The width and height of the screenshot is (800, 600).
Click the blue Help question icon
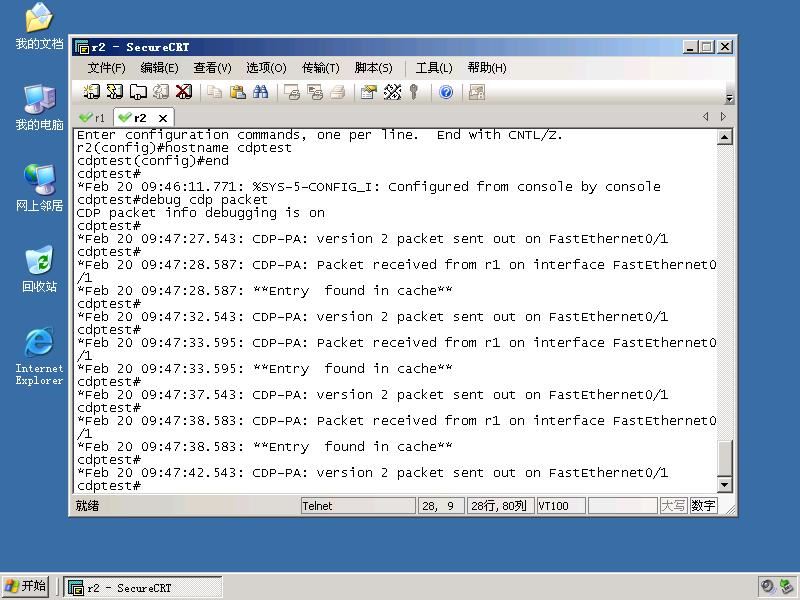coord(446,92)
